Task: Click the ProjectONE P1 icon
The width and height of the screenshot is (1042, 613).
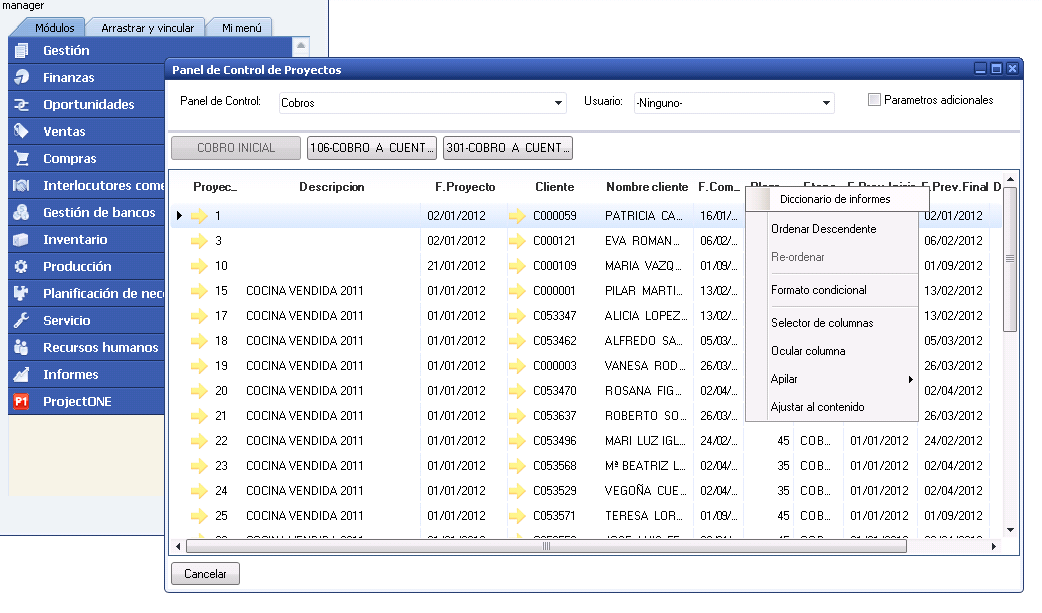Action: point(21,401)
